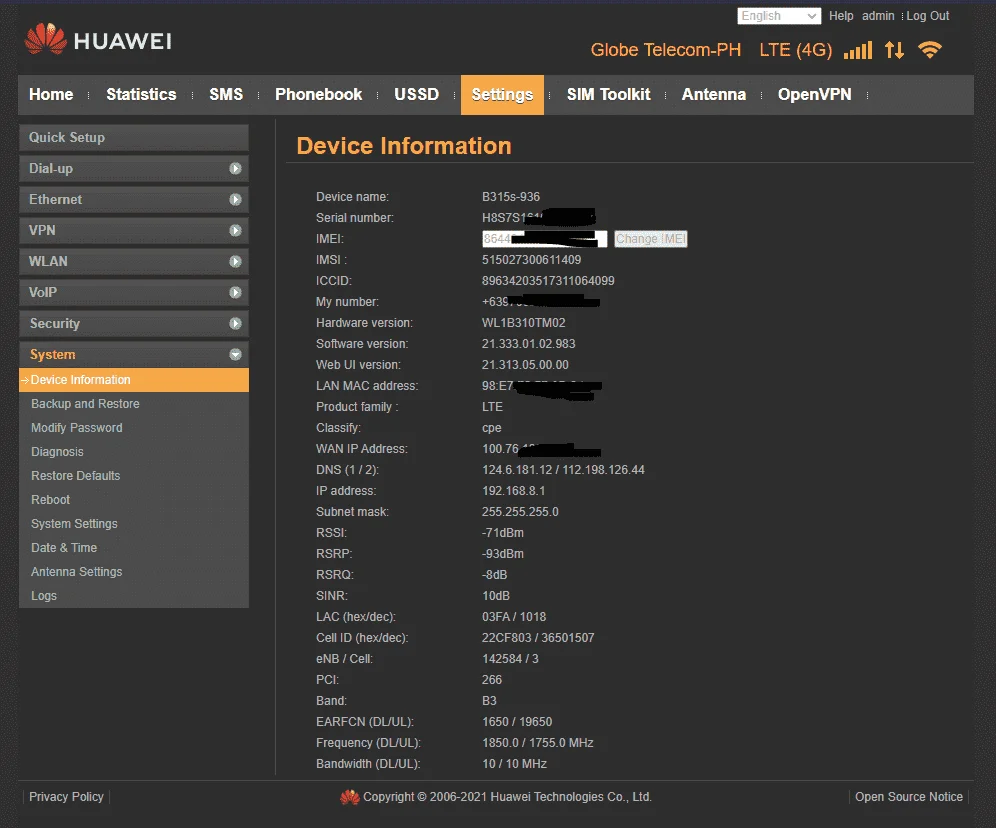
Task: Collapse the System menu arrow
Action: click(x=235, y=354)
